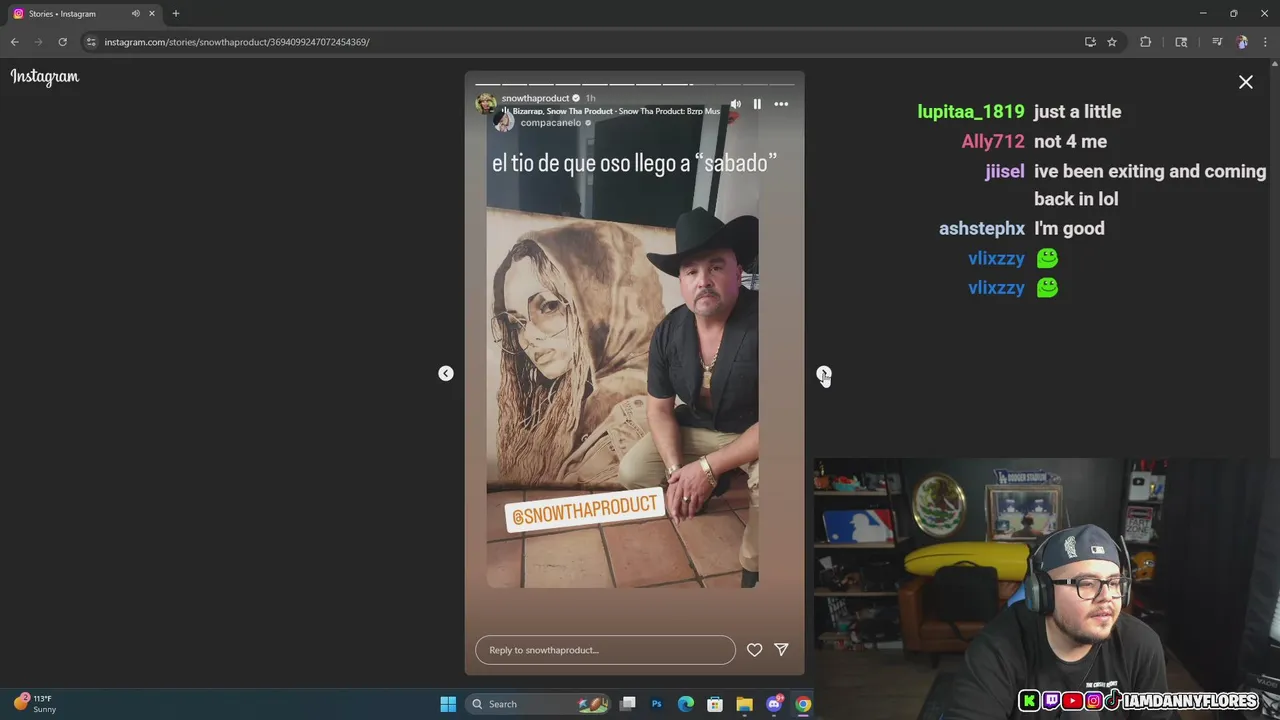Image resolution: width=1280 pixels, height=720 pixels.
Task: Close the Stories Instagram tab
Action: [x=152, y=14]
